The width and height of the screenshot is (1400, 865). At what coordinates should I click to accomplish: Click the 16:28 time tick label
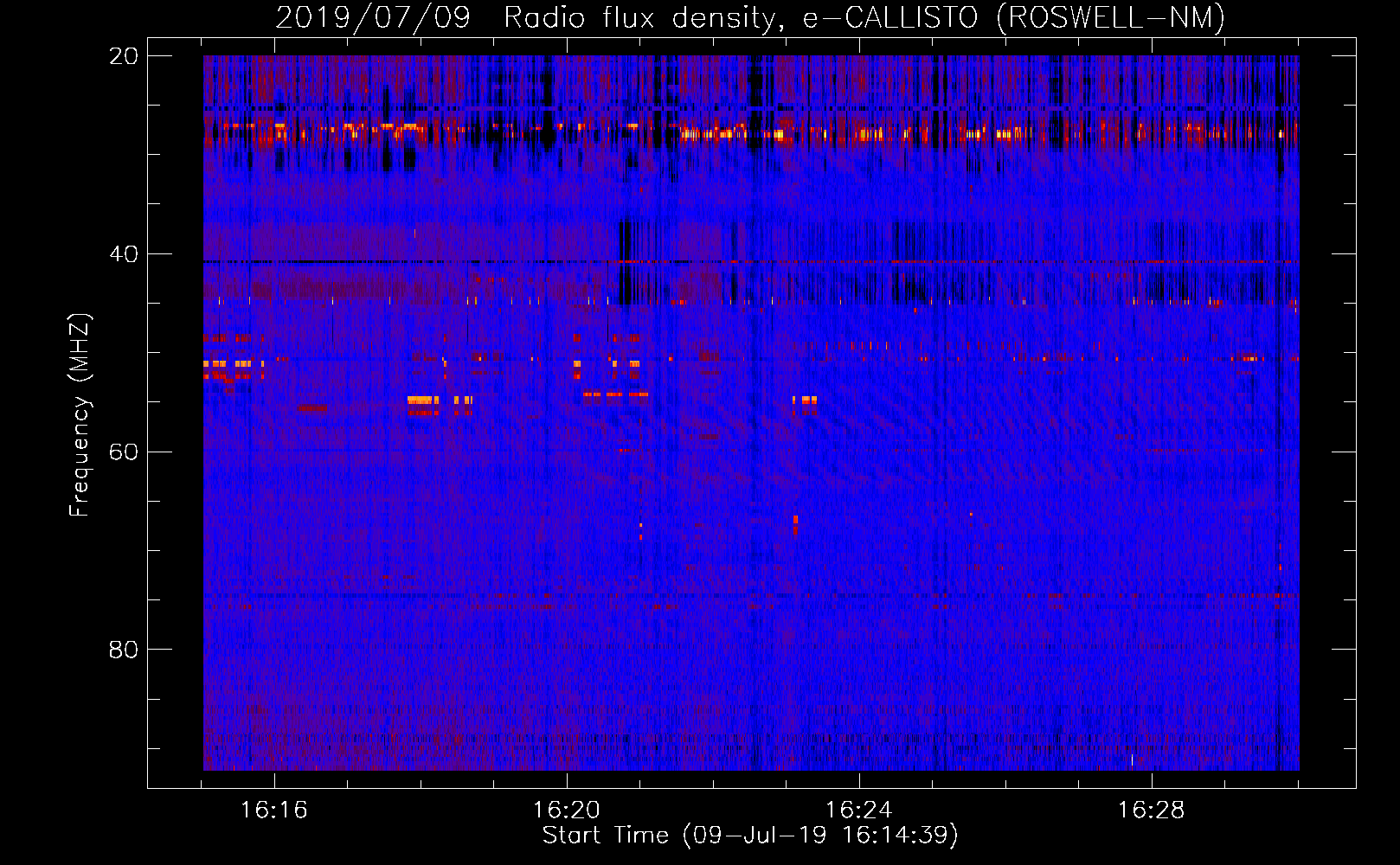[x=1151, y=811]
